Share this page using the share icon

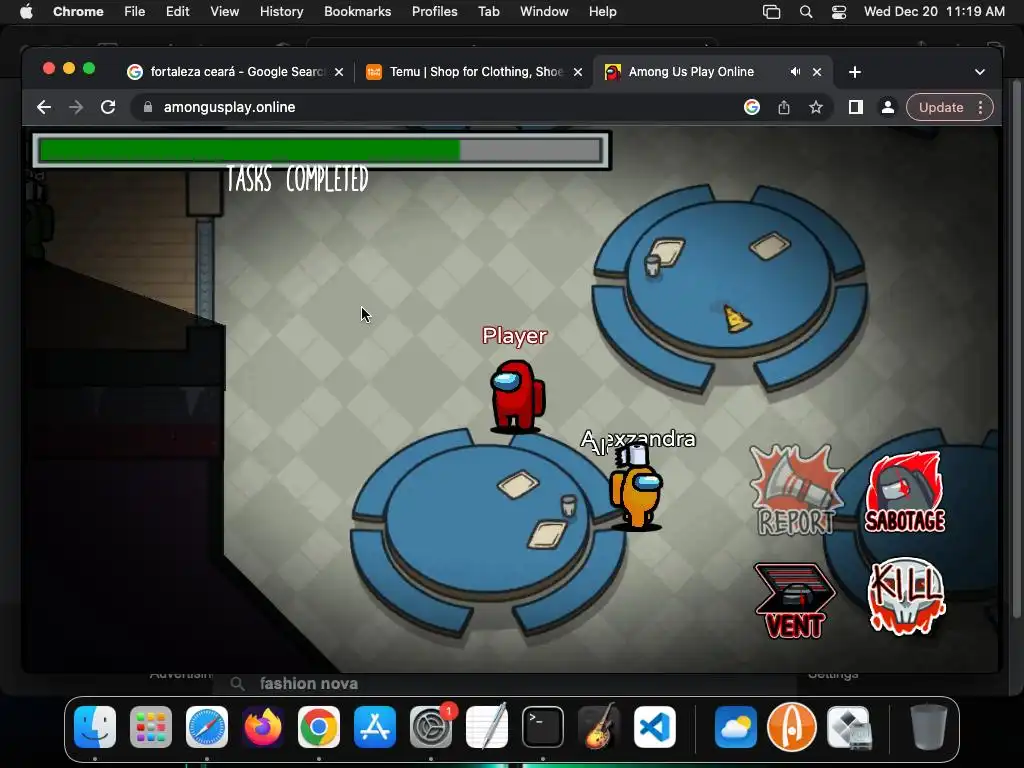(x=784, y=107)
